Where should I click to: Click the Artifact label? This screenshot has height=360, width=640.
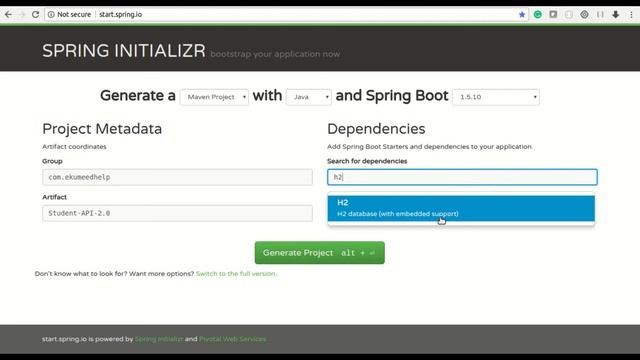click(54, 197)
